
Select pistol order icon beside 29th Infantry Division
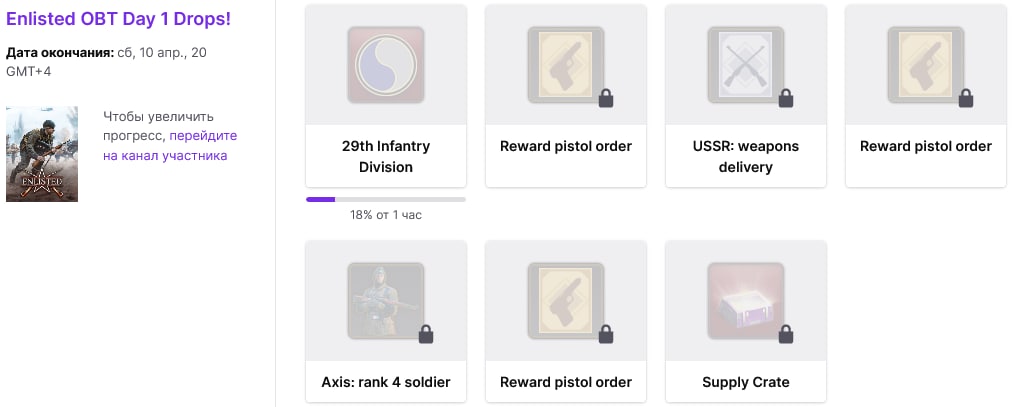566,65
